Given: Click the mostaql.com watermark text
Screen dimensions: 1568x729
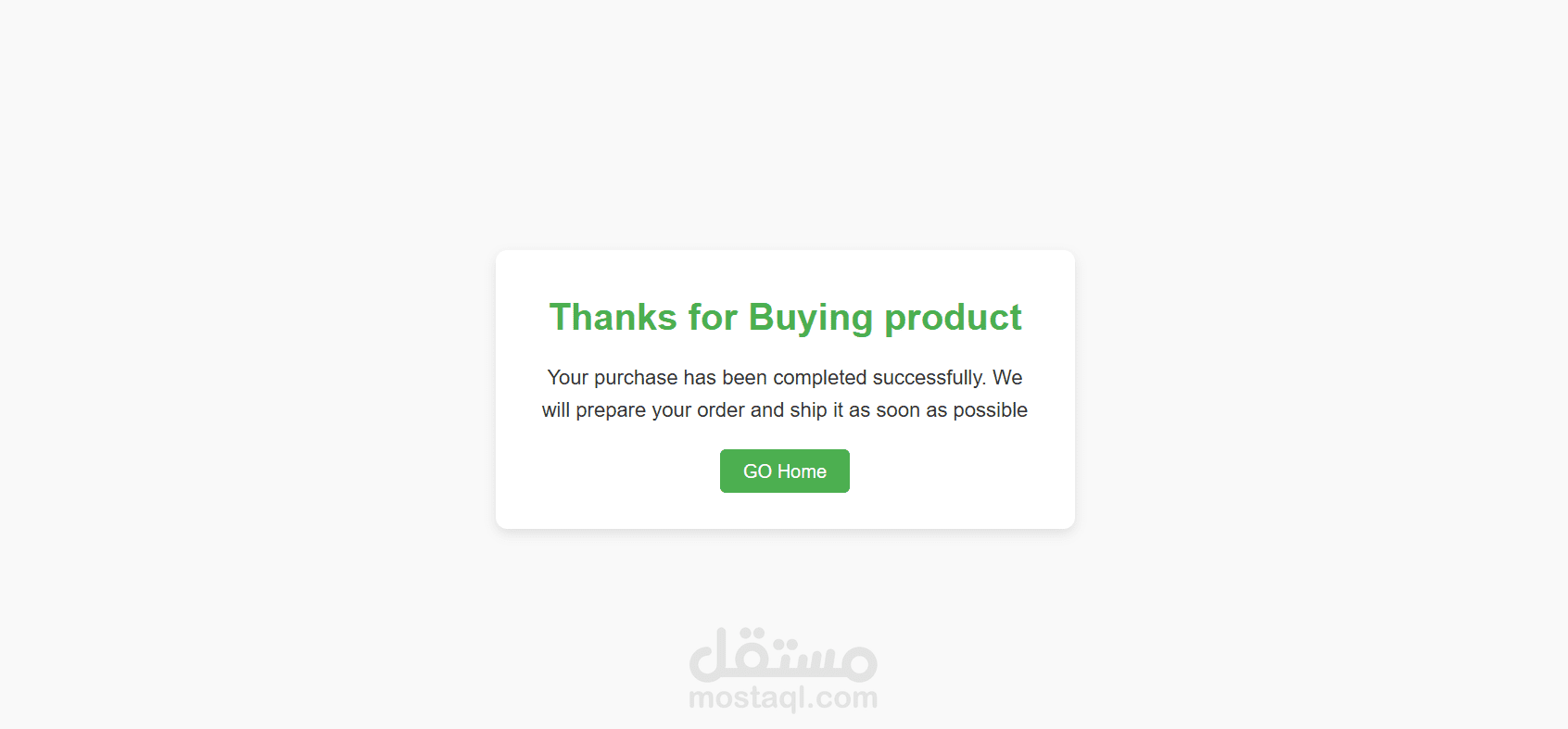Looking at the screenshot, I should pos(783,698).
